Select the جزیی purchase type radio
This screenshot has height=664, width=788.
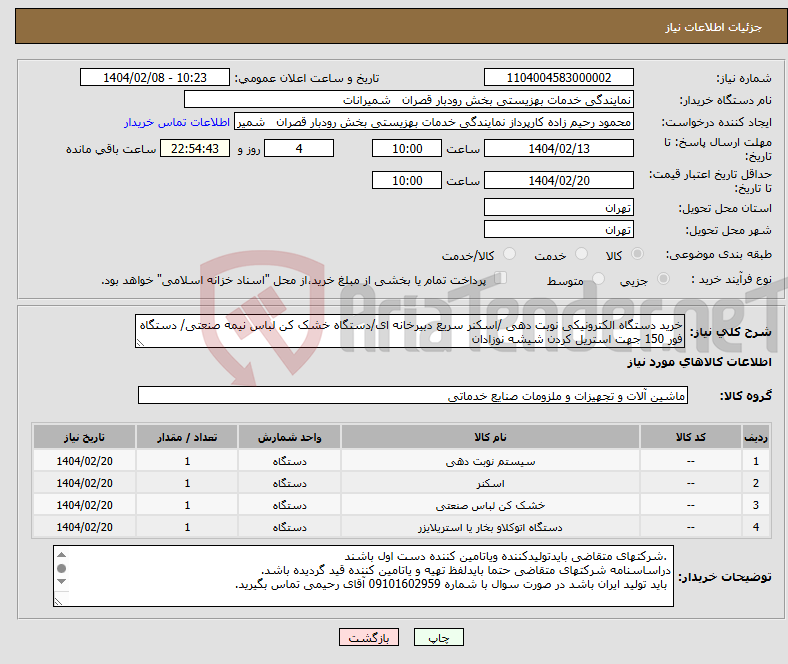[x=663, y=278]
